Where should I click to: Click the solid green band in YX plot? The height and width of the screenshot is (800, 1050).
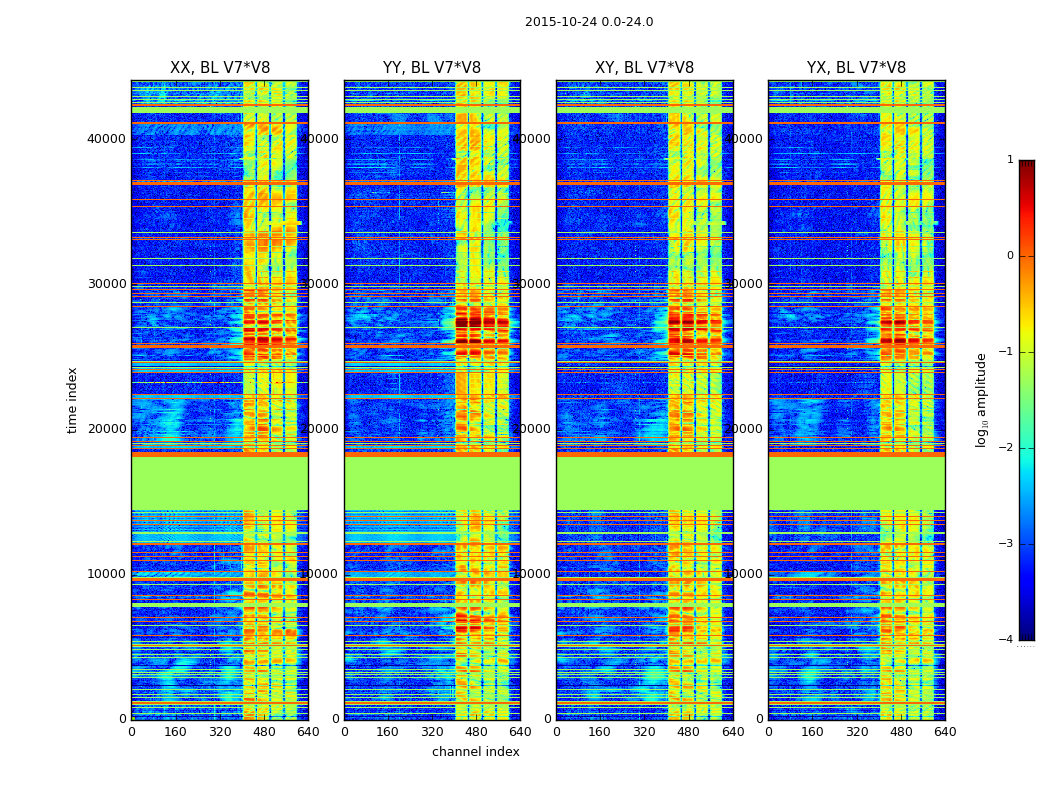pos(856,482)
